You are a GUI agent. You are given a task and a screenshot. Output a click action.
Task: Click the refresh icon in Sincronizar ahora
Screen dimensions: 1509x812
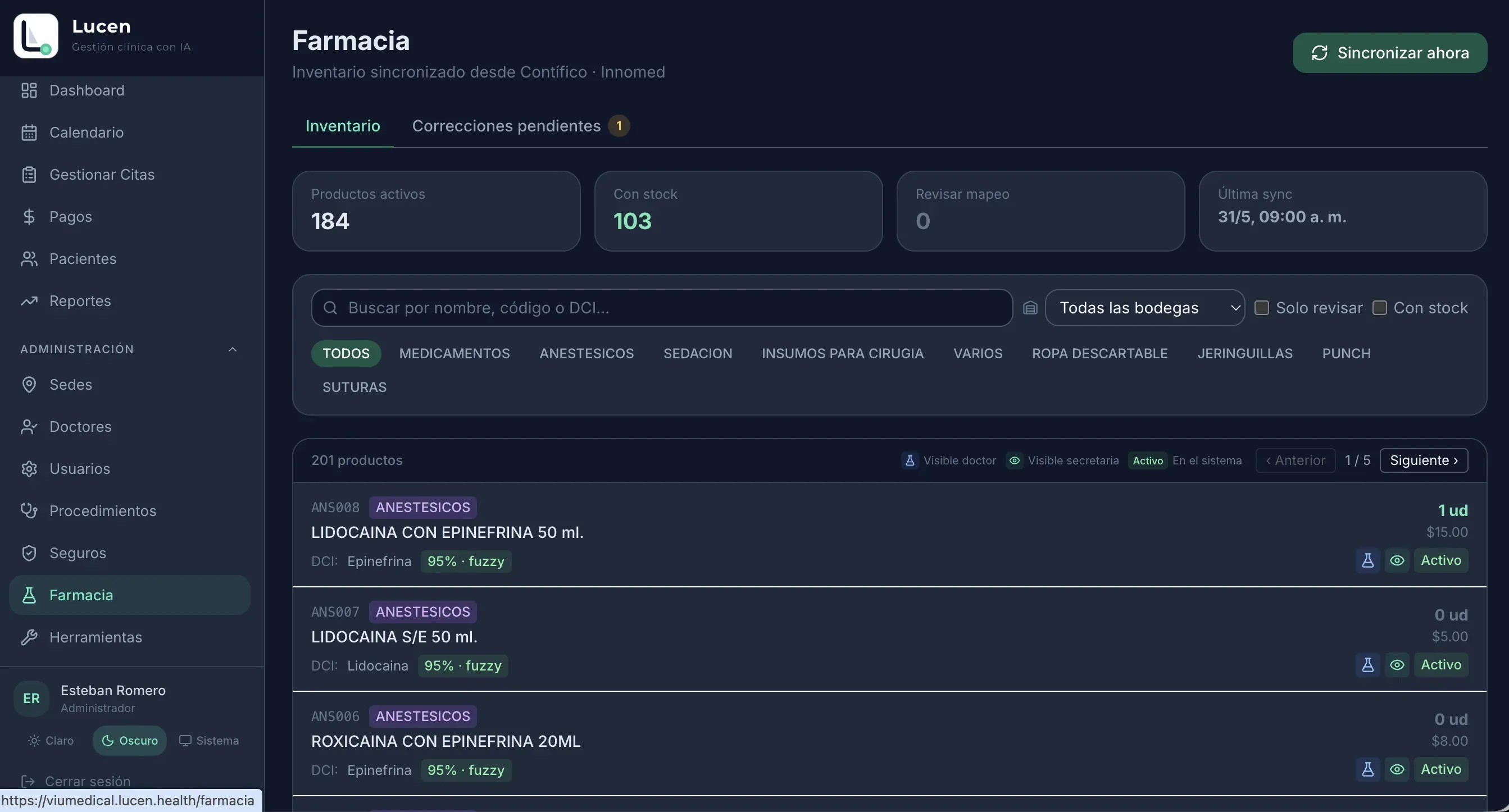(x=1319, y=53)
